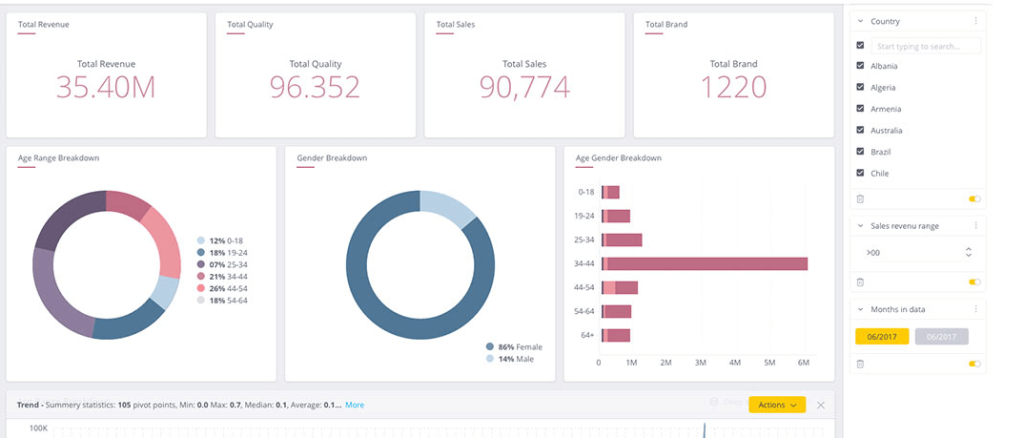This screenshot has height=438, width=1024.
Task: Click the 96.352 Total Quality value
Action: coord(315,87)
